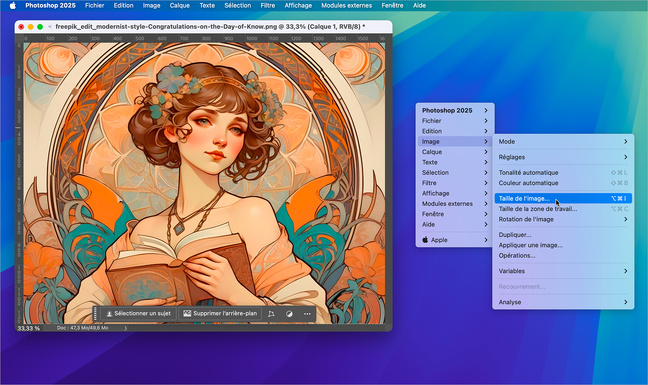The image size is (648, 385).
Task: Click the document proxy icon in title bar
Action: (x=50, y=27)
